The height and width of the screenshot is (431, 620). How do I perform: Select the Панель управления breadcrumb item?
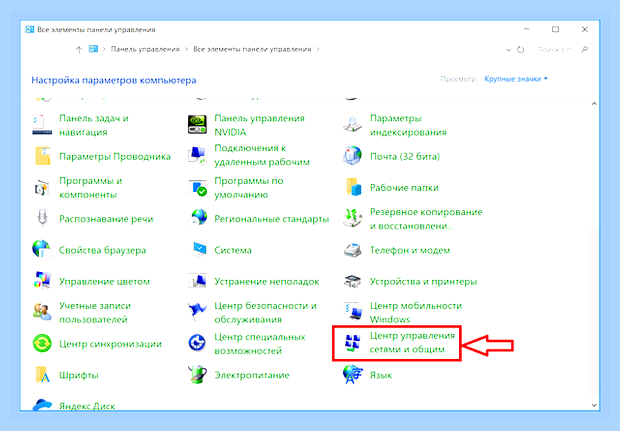(x=145, y=49)
